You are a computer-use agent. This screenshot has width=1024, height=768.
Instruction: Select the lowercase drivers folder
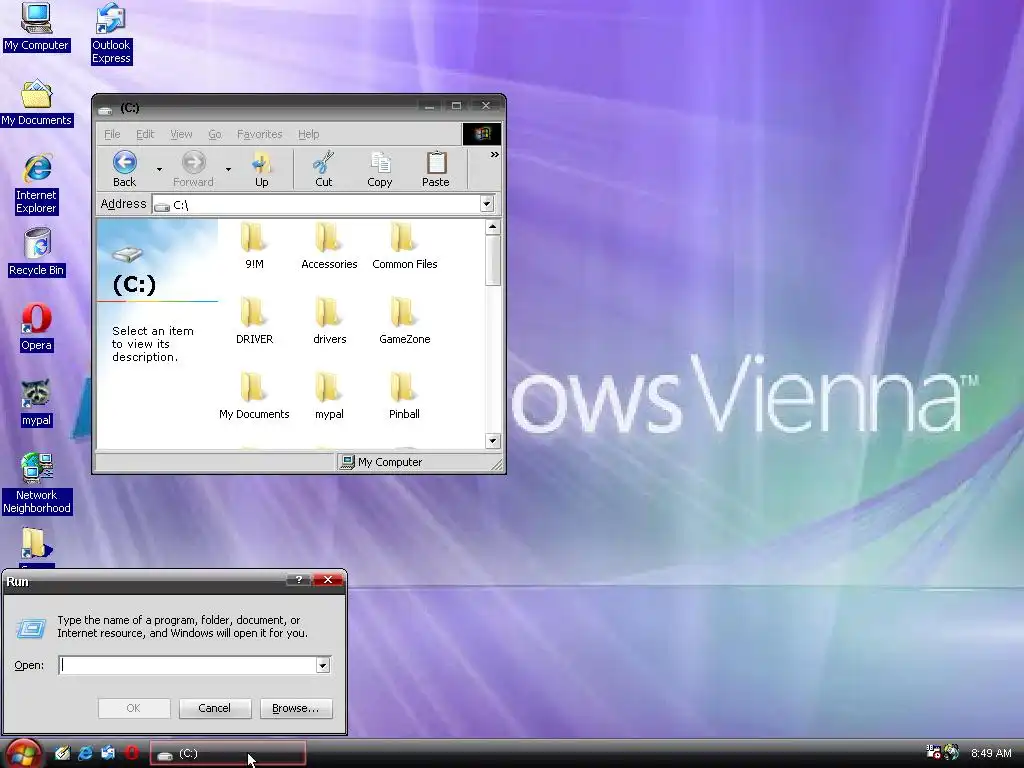point(329,321)
